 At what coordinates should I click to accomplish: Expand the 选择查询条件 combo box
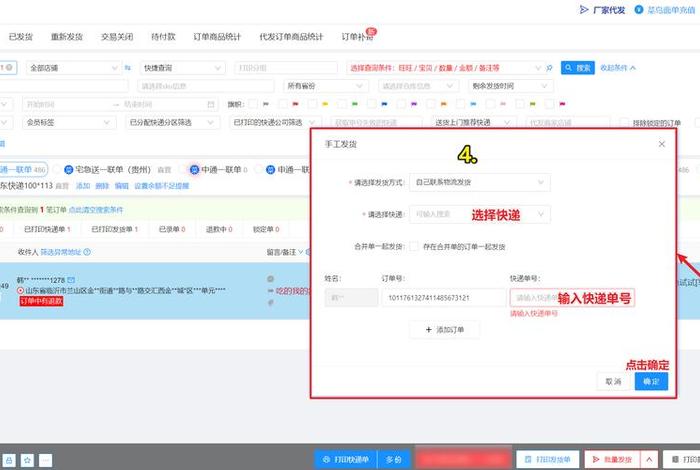click(x=445, y=68)
